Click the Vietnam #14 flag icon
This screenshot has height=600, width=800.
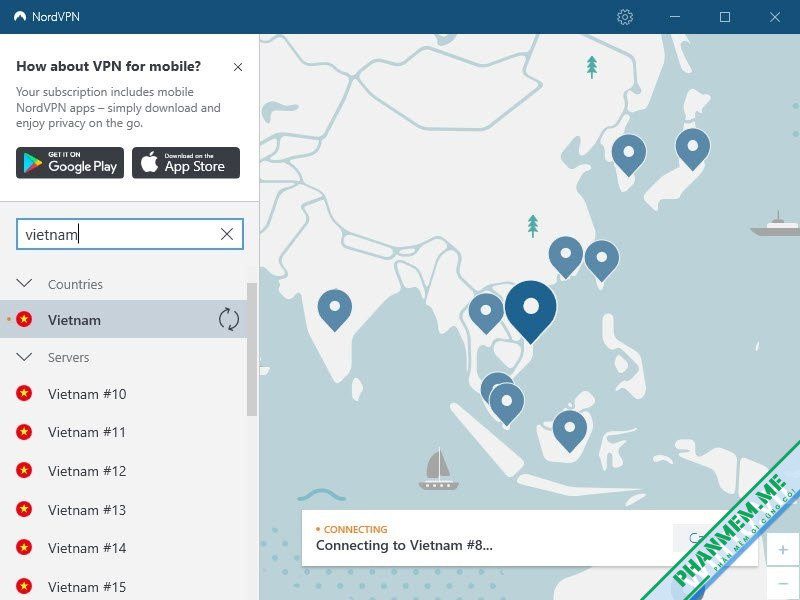click(x=24, y=547)
